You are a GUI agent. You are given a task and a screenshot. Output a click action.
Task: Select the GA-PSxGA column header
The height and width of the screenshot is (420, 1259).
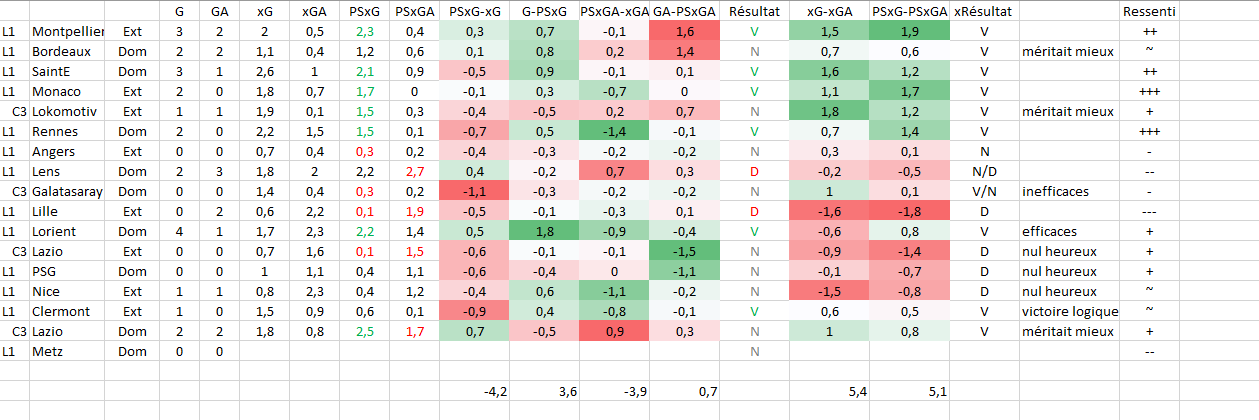click(685, 12)
